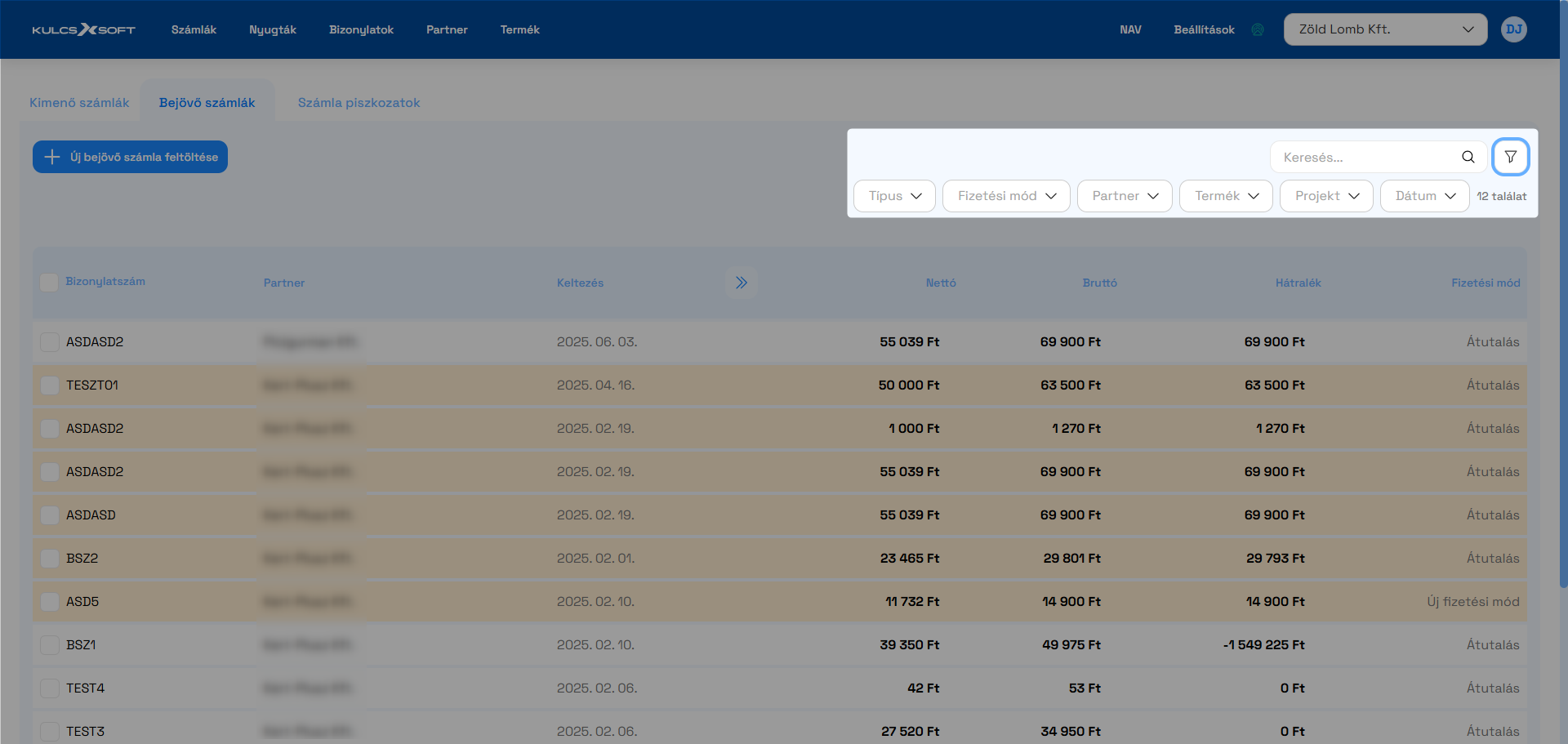Viewport: 1568px width, 744px height.
Task: Click Új bejövő számla feltöltése button
Action: tap(130, 157)
